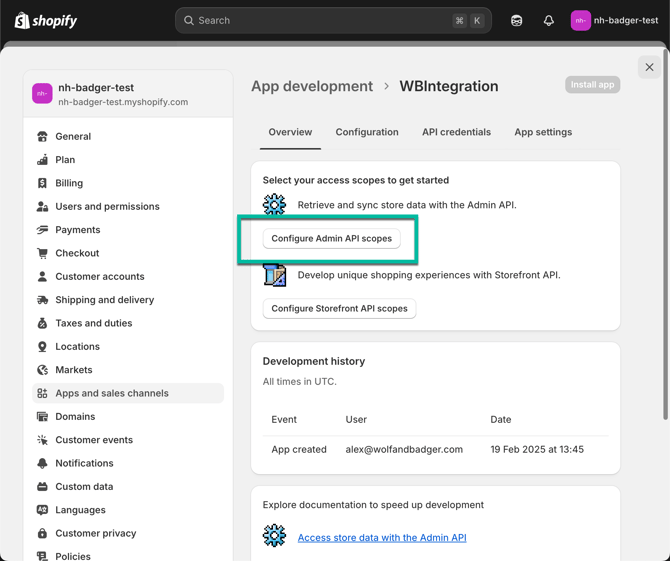
Task: Click the Domains icon
Action: click(42, 417)
